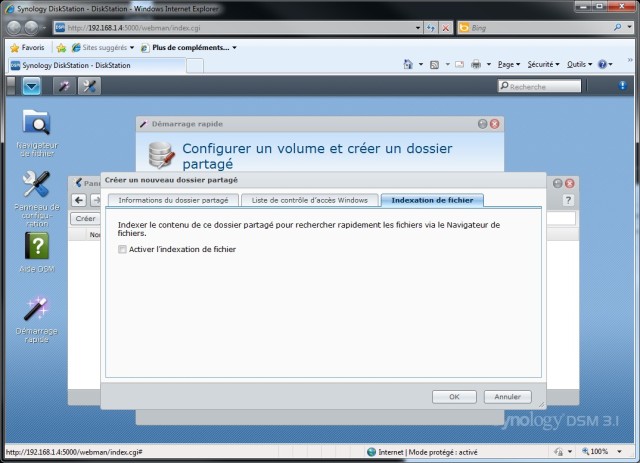Click the IE Home icon

pyautogui.click(x=408, y=65)
